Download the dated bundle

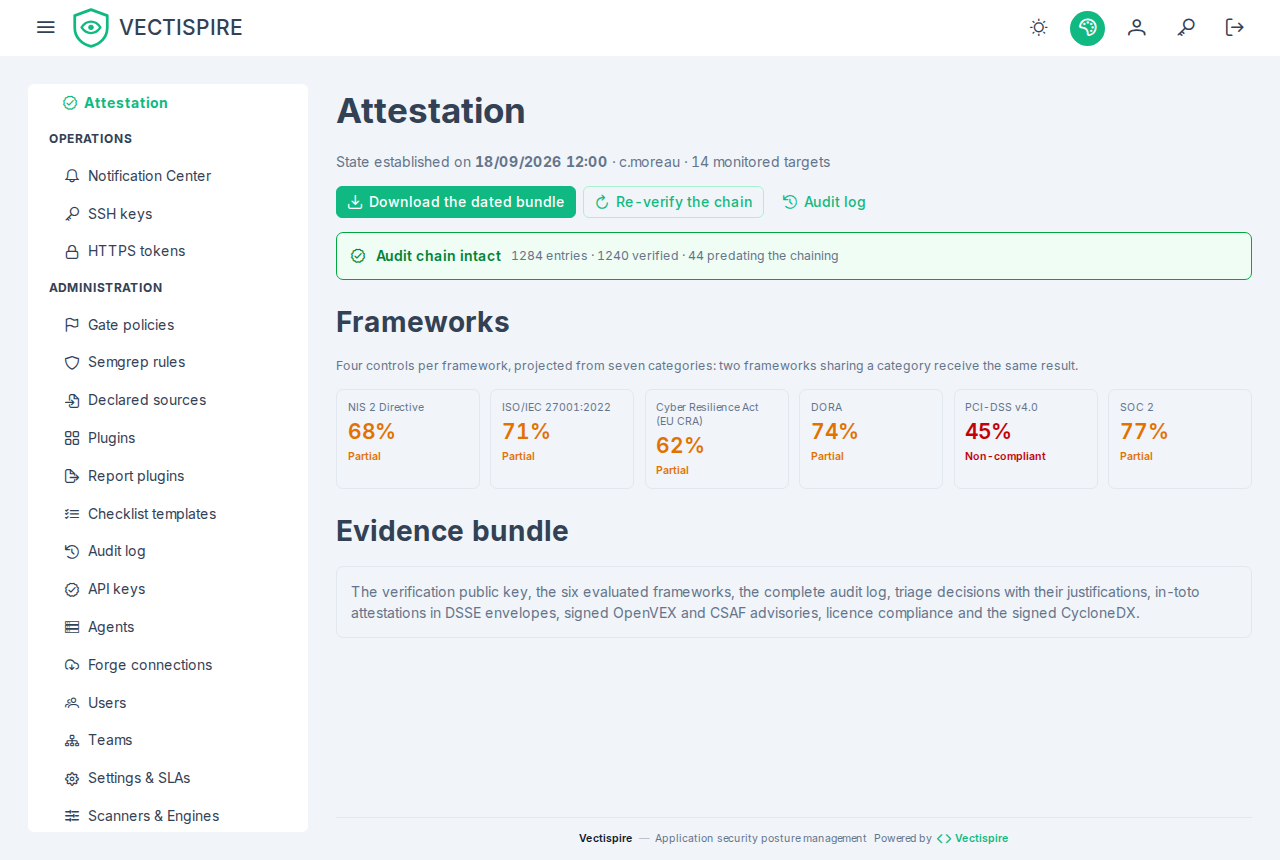tap(456, 202)
